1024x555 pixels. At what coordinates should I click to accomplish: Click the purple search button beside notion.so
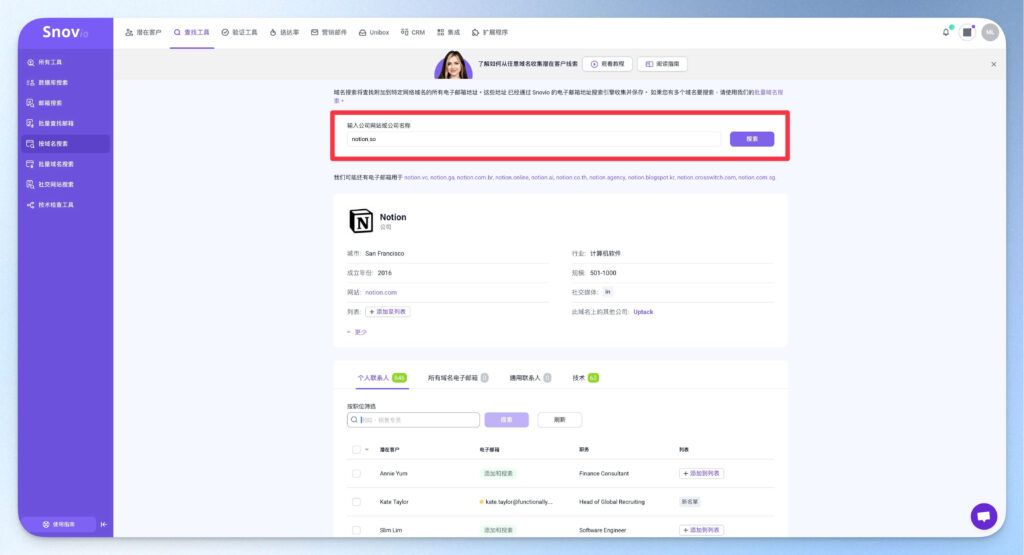[x=752, y=139]
